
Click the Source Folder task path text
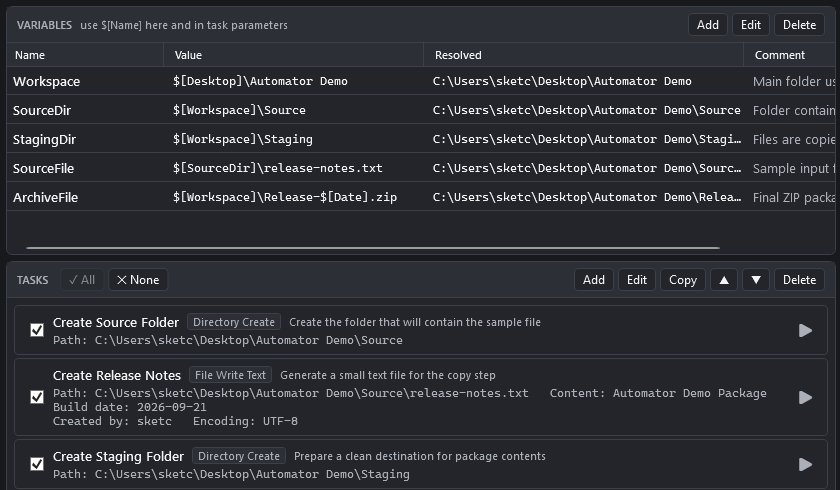[x=228, y=340]
